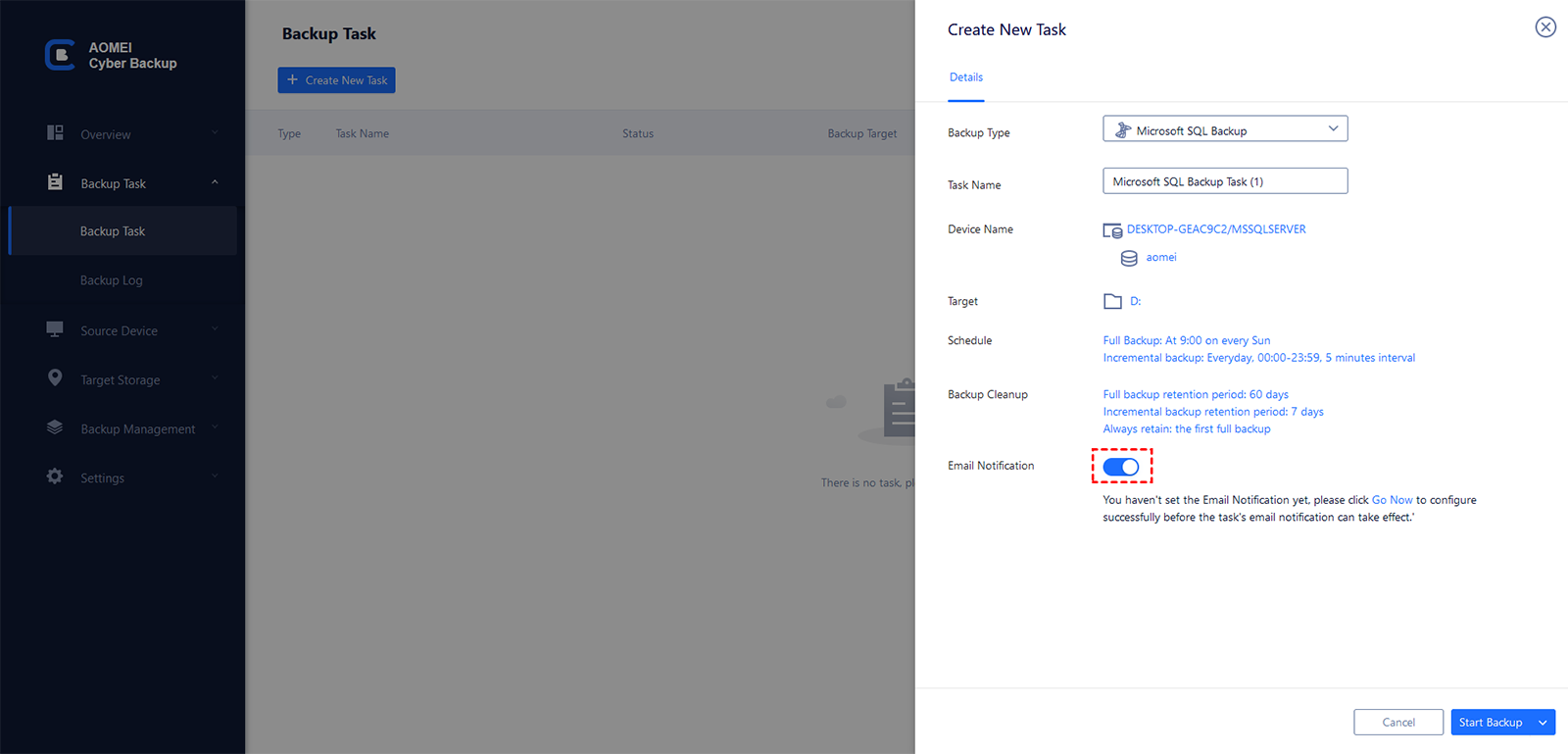Click the Target Storage location pin icon
1568x754 pixels.
pos(55,377)
